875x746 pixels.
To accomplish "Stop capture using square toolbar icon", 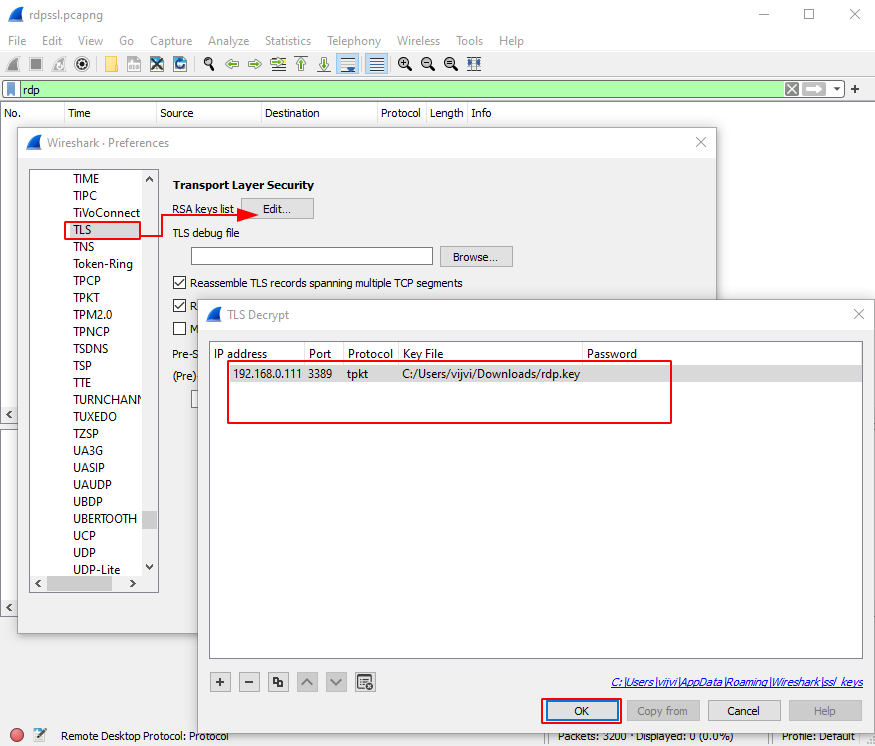I will [x=36, y=64].
